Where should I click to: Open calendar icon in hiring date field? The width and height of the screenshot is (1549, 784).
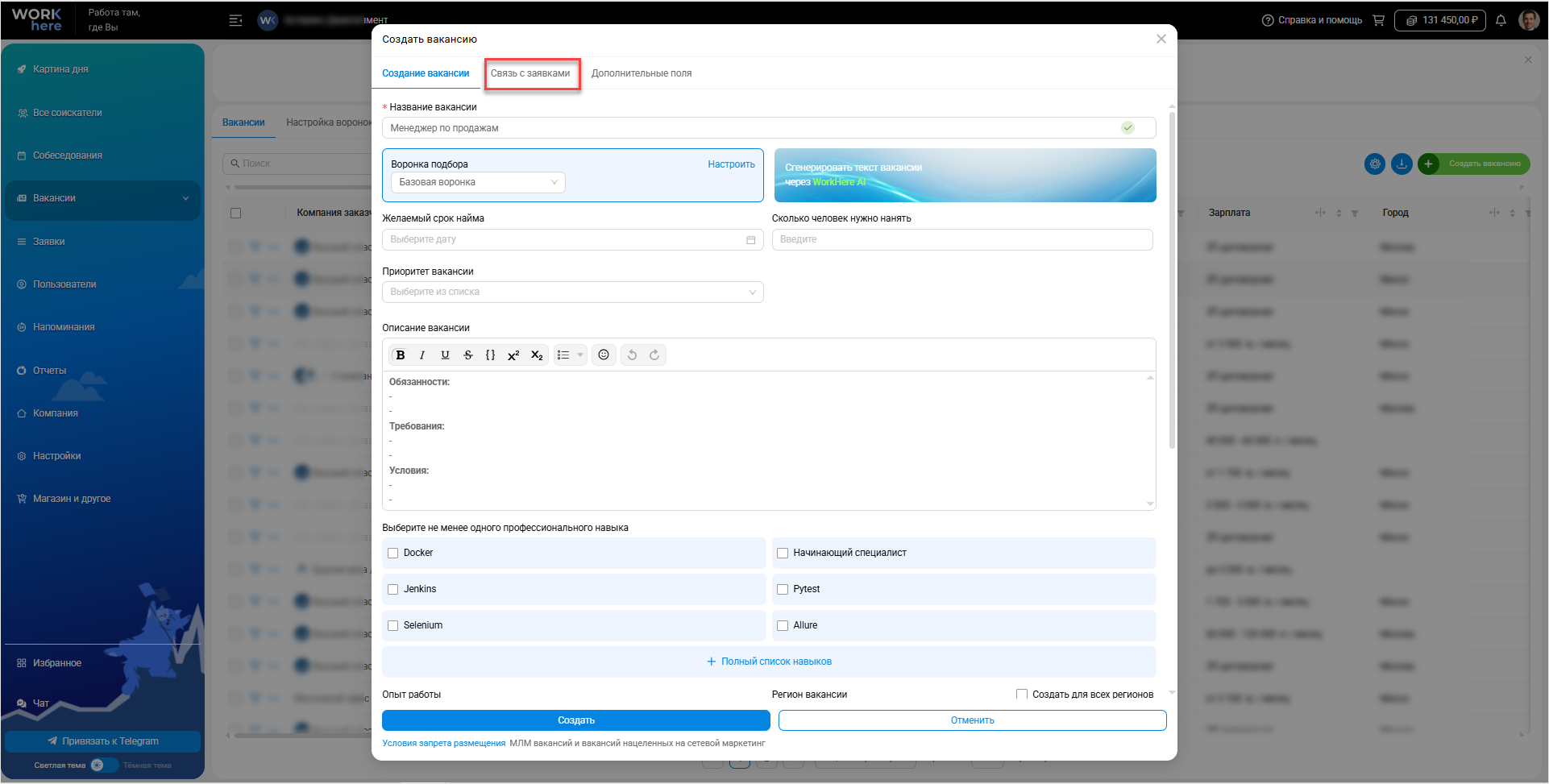pos(750,240)
